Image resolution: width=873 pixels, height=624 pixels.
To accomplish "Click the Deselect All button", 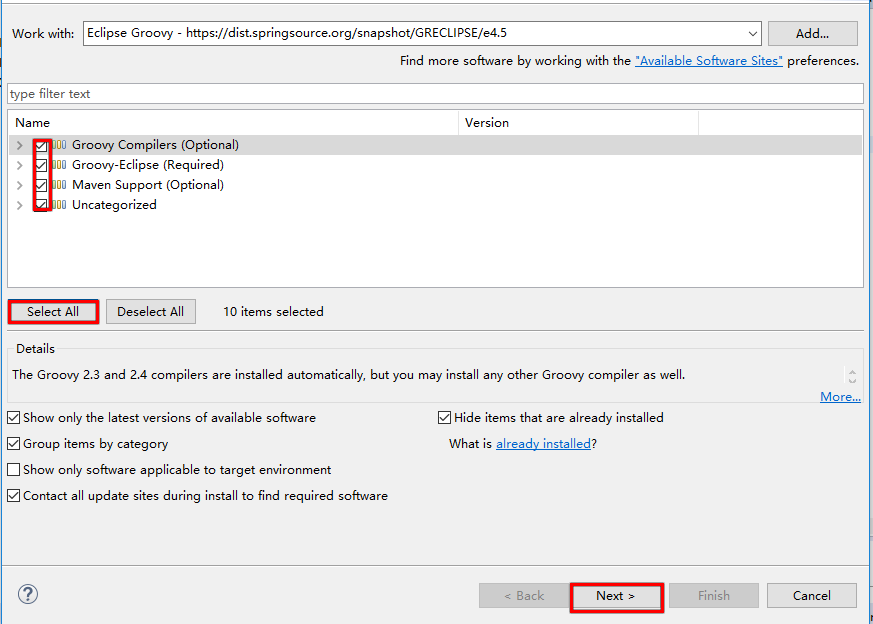I will click(151, 312).
